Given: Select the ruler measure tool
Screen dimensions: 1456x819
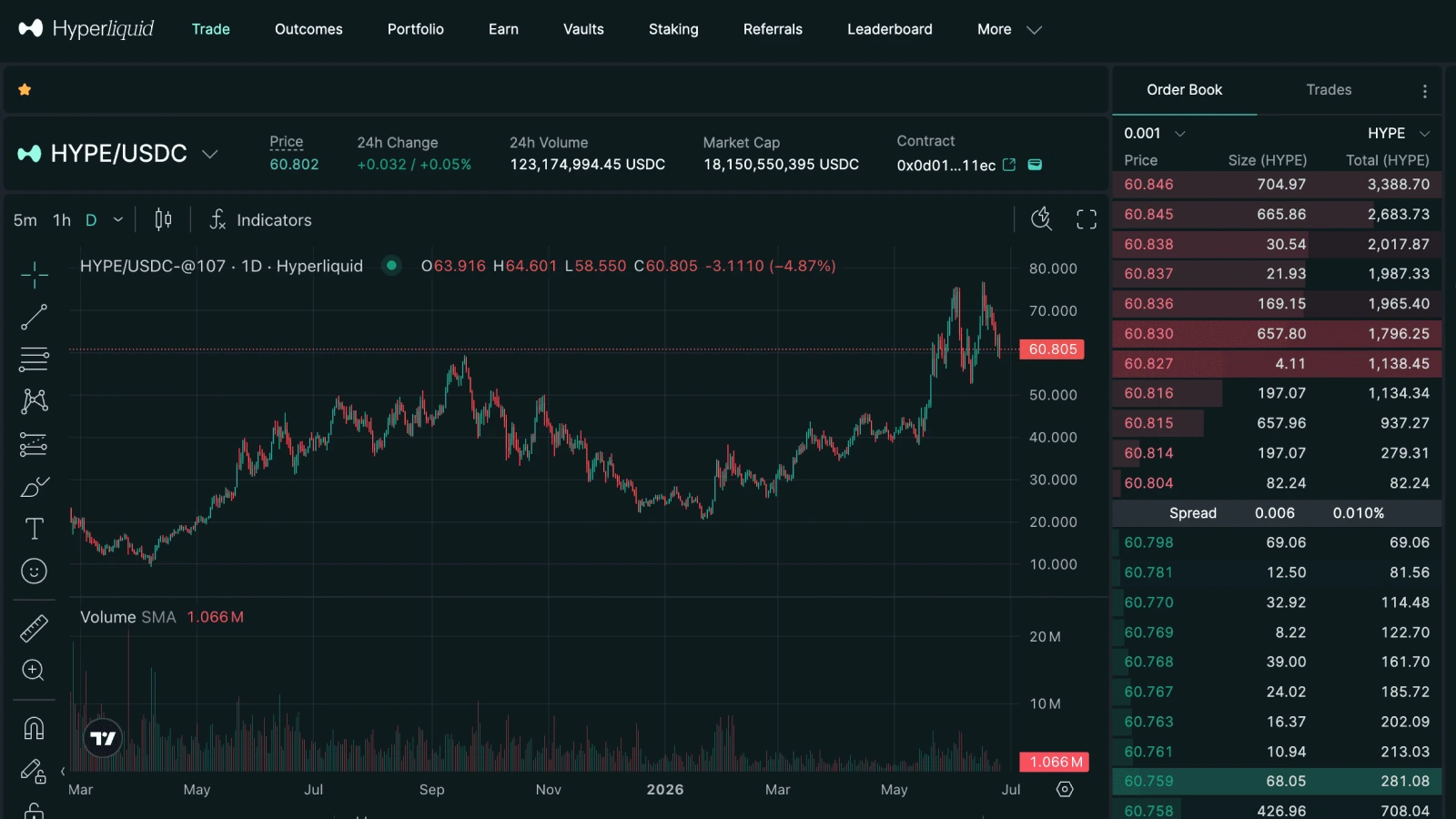Looking at the screenshot, I should click(x=34, y=628).
